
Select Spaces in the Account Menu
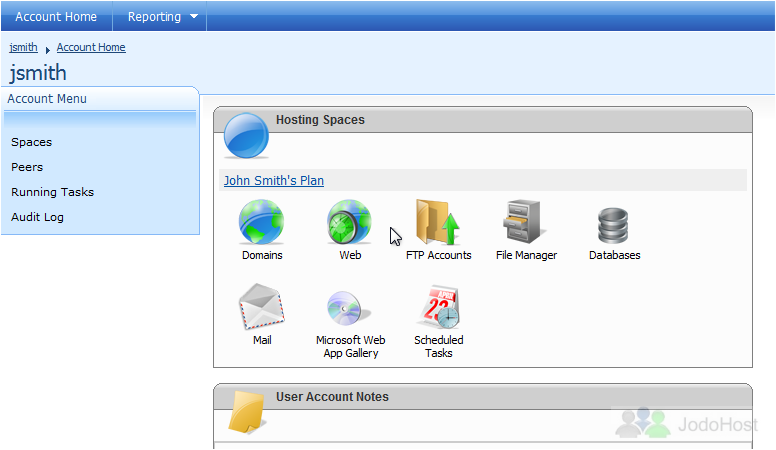click(31, 142)
